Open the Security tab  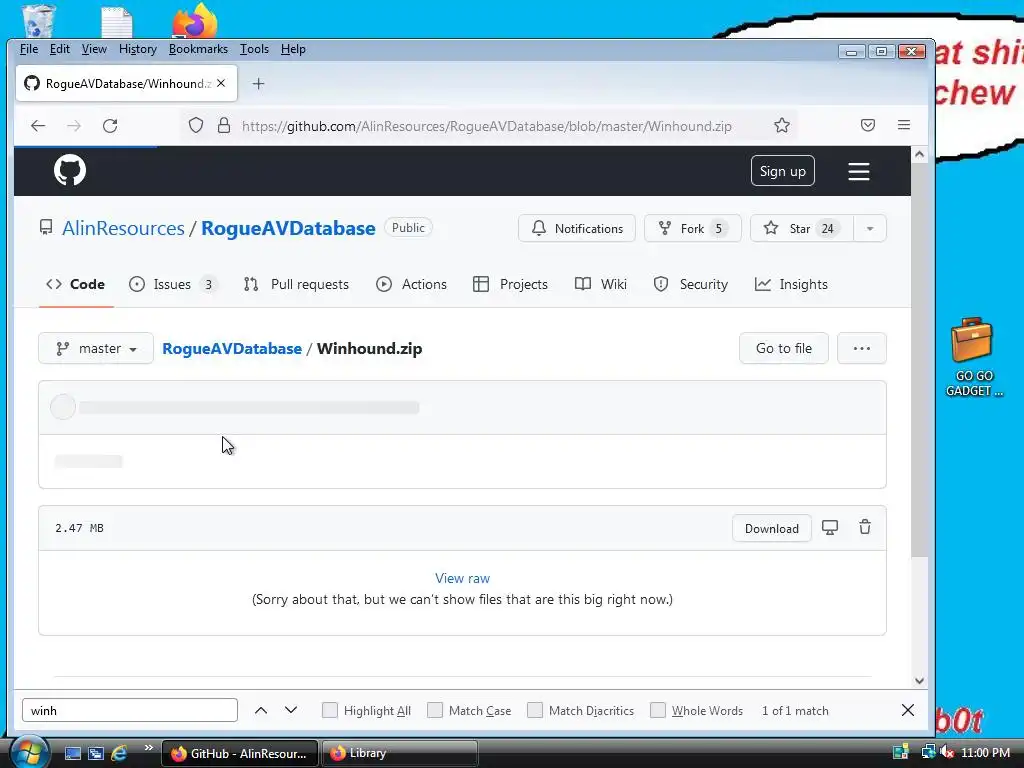(x=691, y=284)
